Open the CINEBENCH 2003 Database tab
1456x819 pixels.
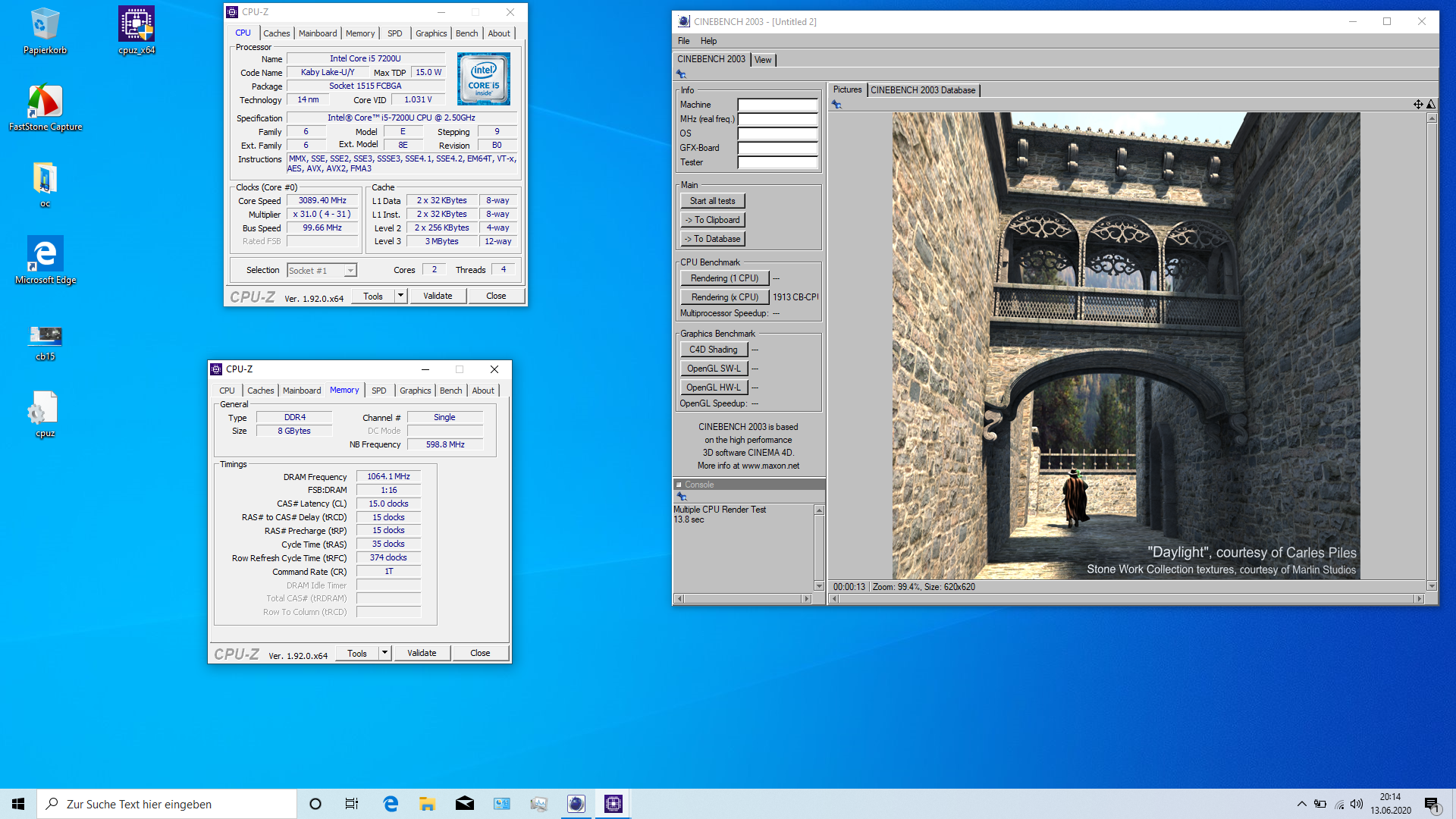click(x=923, y=90)
